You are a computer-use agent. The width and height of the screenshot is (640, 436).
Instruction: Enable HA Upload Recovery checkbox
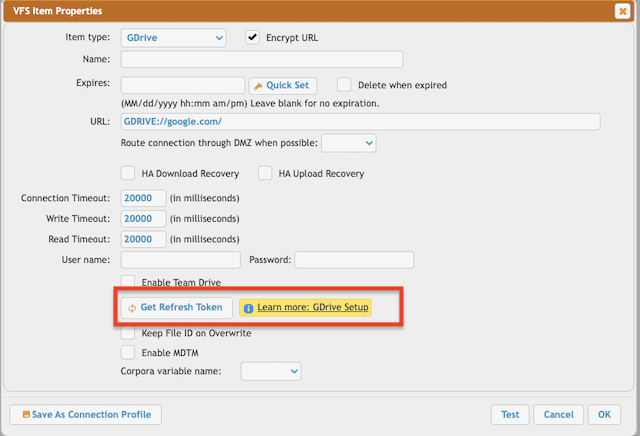(x=265, y=173)
